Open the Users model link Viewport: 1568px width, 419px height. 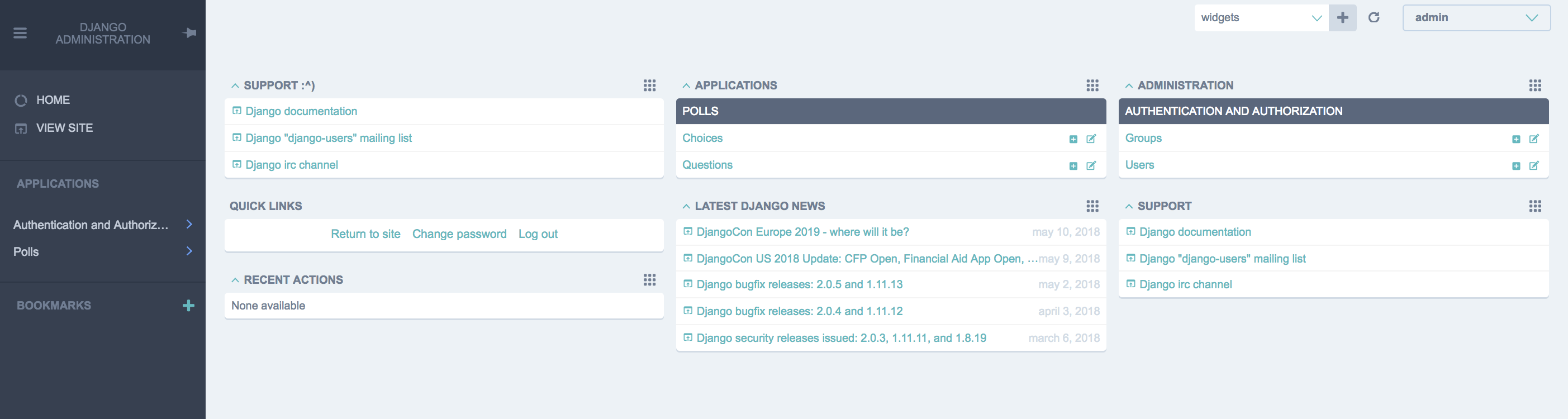tap(1139, 165)
